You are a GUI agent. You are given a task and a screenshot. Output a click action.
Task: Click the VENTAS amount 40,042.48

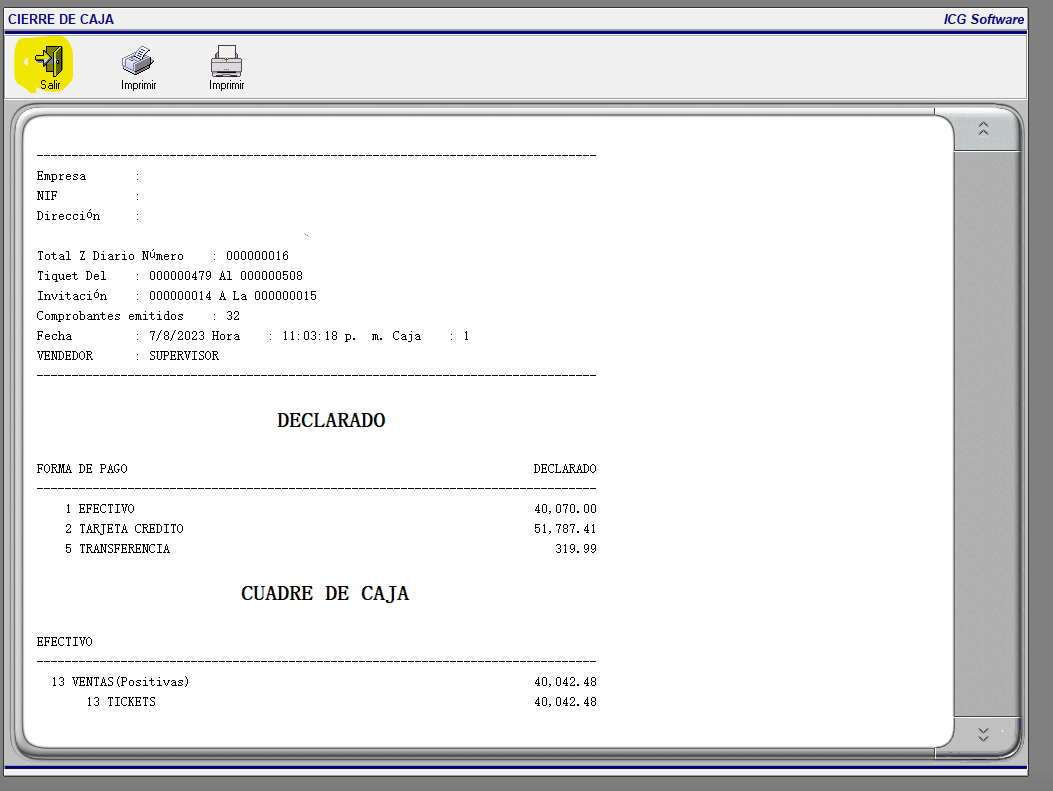(565, 682)
